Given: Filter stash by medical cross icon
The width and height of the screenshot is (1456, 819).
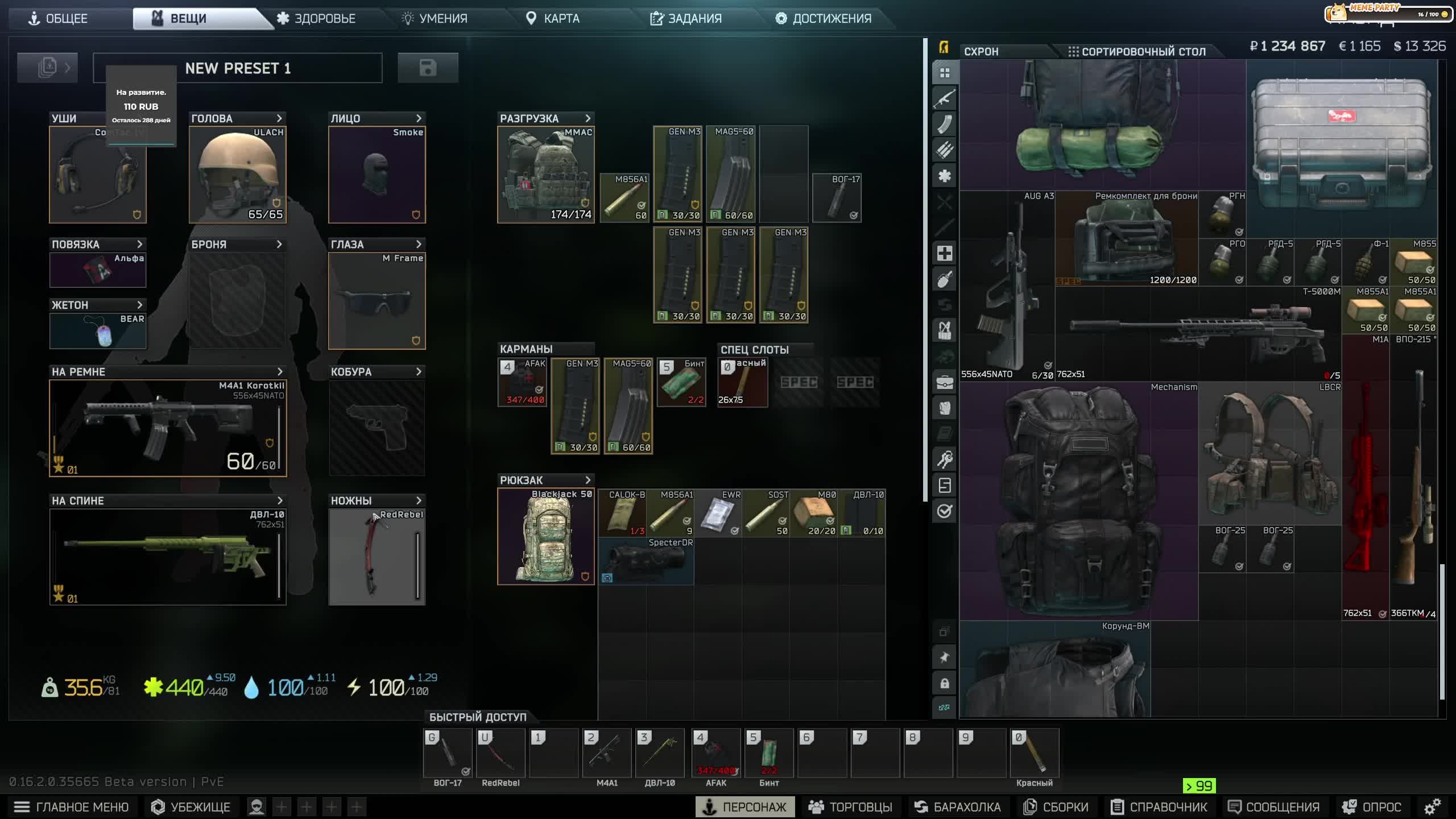Looking at the screenshot, I should point(944,254).
